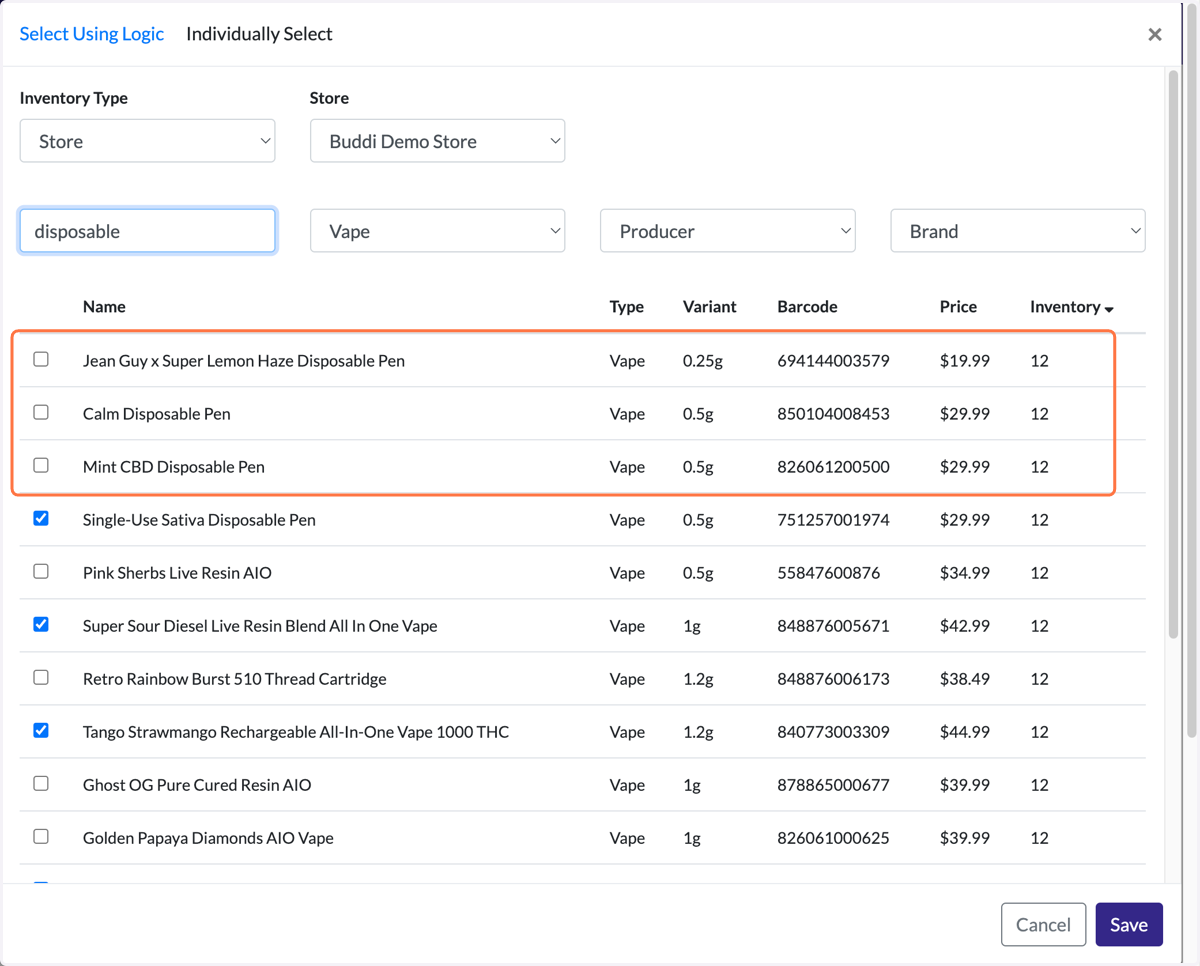Check Retro Rainbow Burst 510 Cartridge checkbox

pos(41,677)
